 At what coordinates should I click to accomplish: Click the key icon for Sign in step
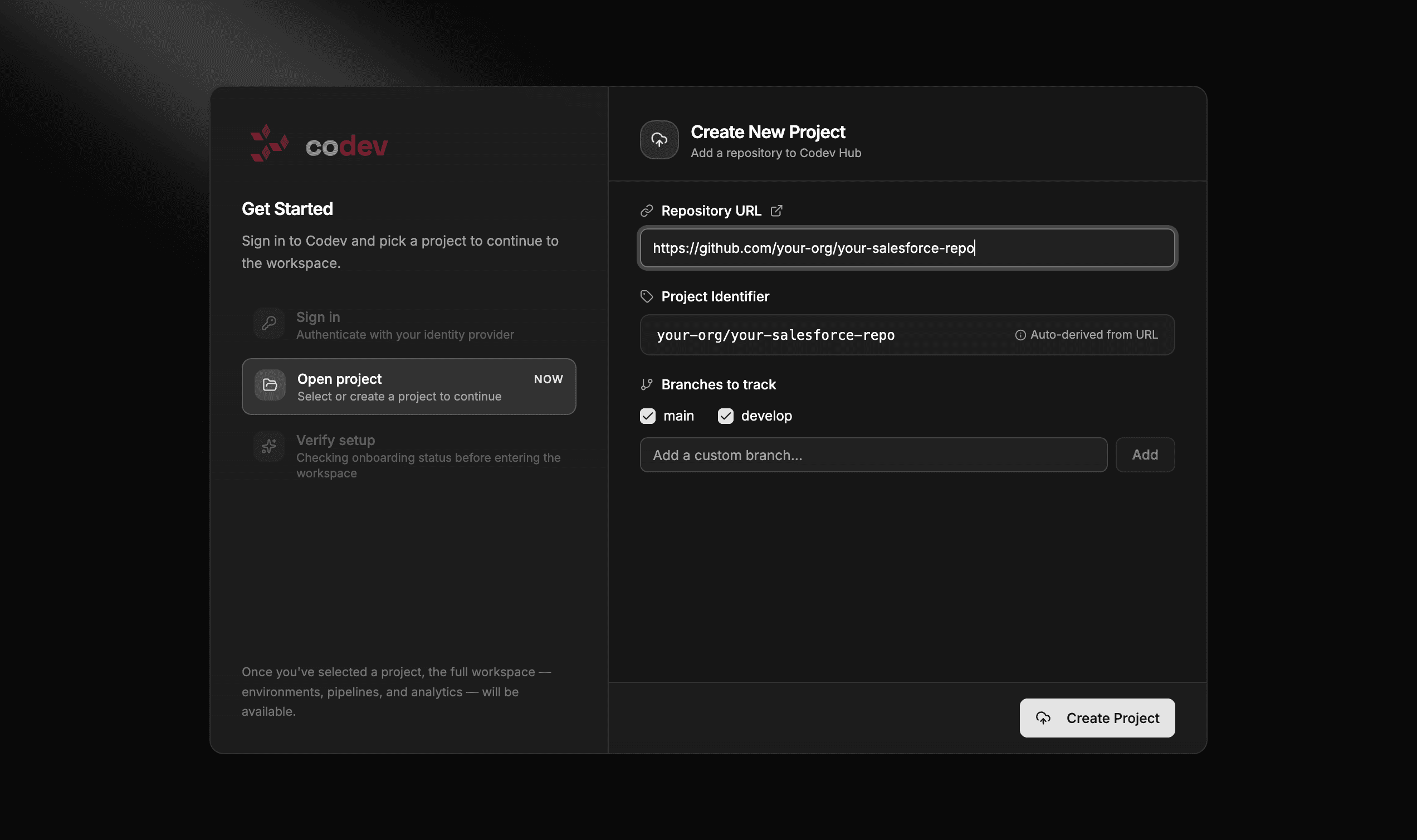[x=269, y=324]
